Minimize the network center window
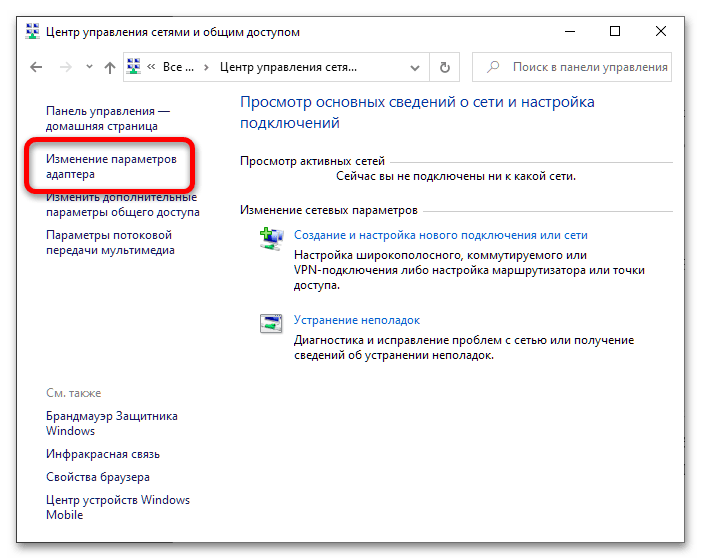 tap(570, 31)
